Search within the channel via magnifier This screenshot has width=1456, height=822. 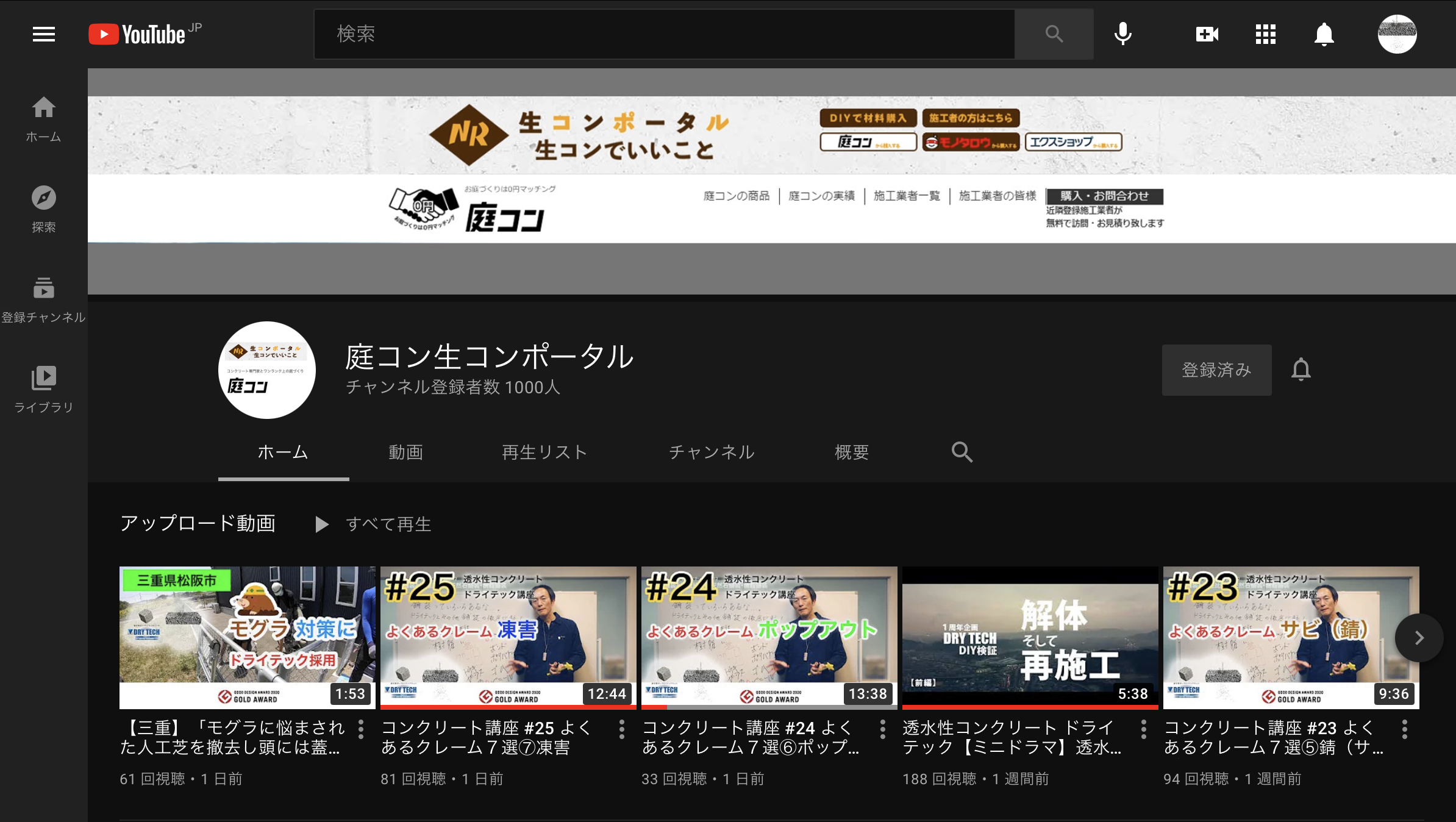pyautogui.click(x=962, y=452)
